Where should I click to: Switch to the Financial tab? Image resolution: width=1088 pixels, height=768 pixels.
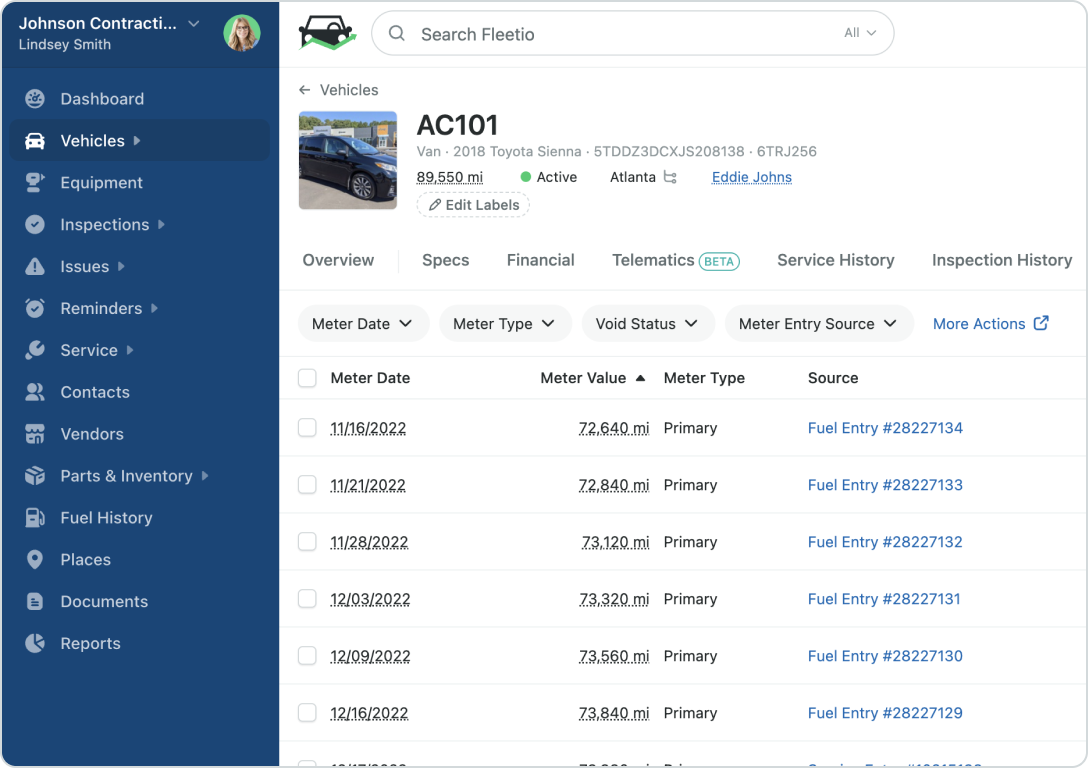click(541, 260)
